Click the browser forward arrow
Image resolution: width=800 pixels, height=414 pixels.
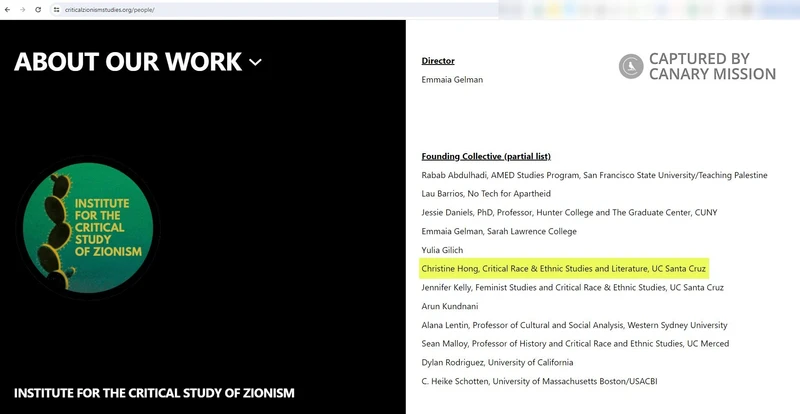[x=22, y=9]
